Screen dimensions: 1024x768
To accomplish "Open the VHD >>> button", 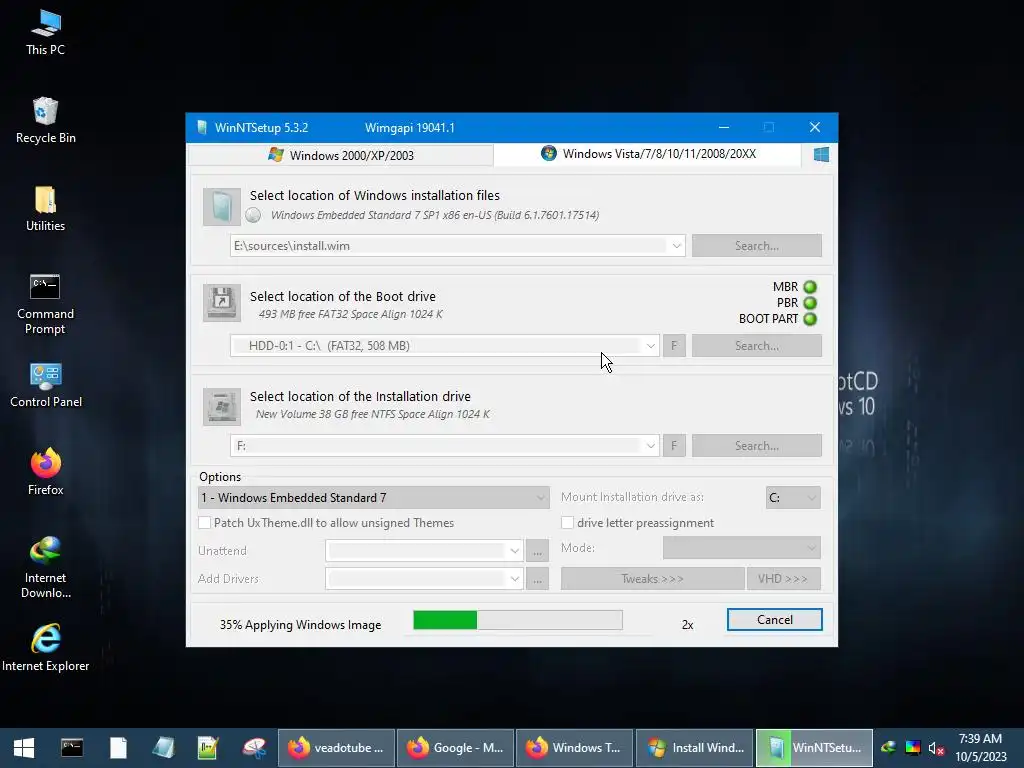I will pos(783,579).
